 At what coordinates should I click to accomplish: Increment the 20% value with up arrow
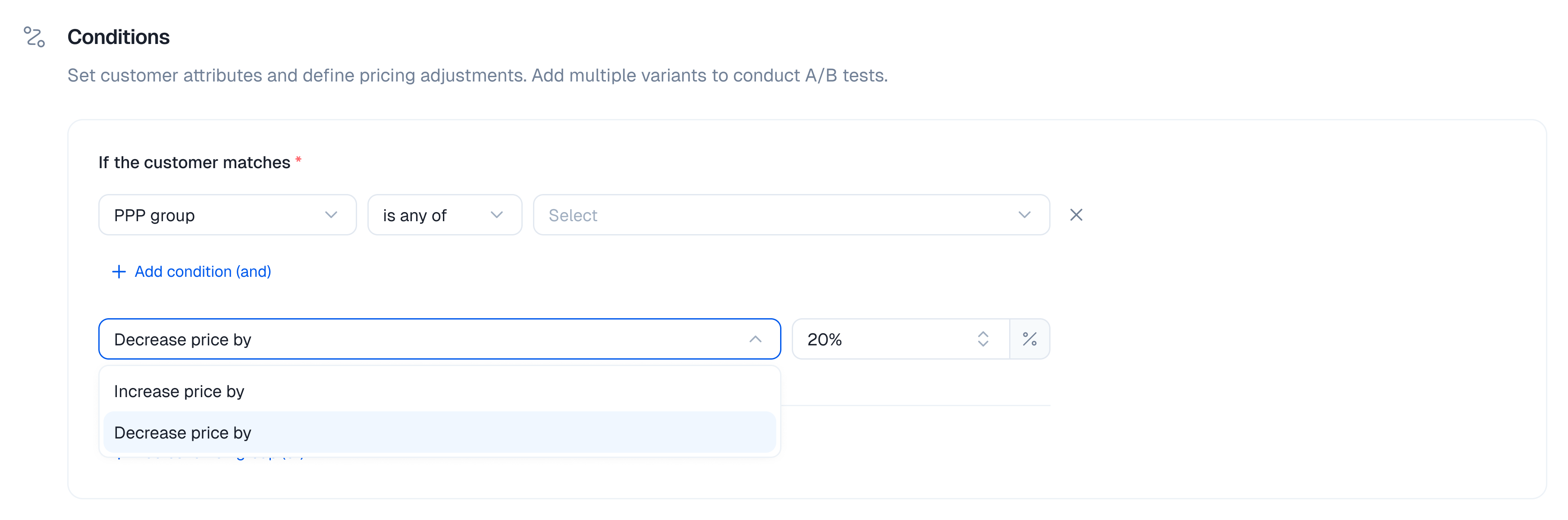[982, 334]
